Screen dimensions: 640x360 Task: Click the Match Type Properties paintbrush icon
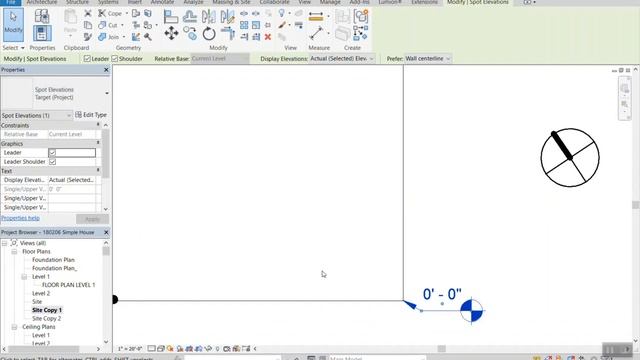click(x=88, y=37)
